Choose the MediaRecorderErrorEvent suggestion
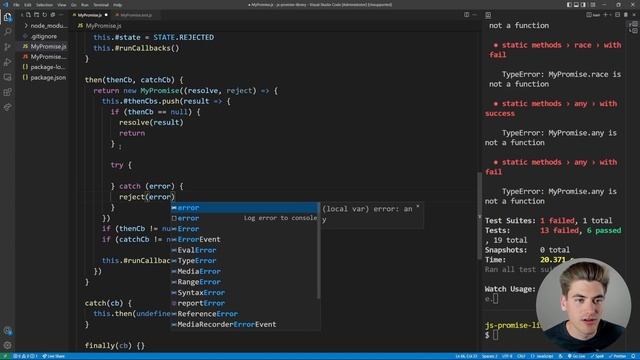 (244, 324)
